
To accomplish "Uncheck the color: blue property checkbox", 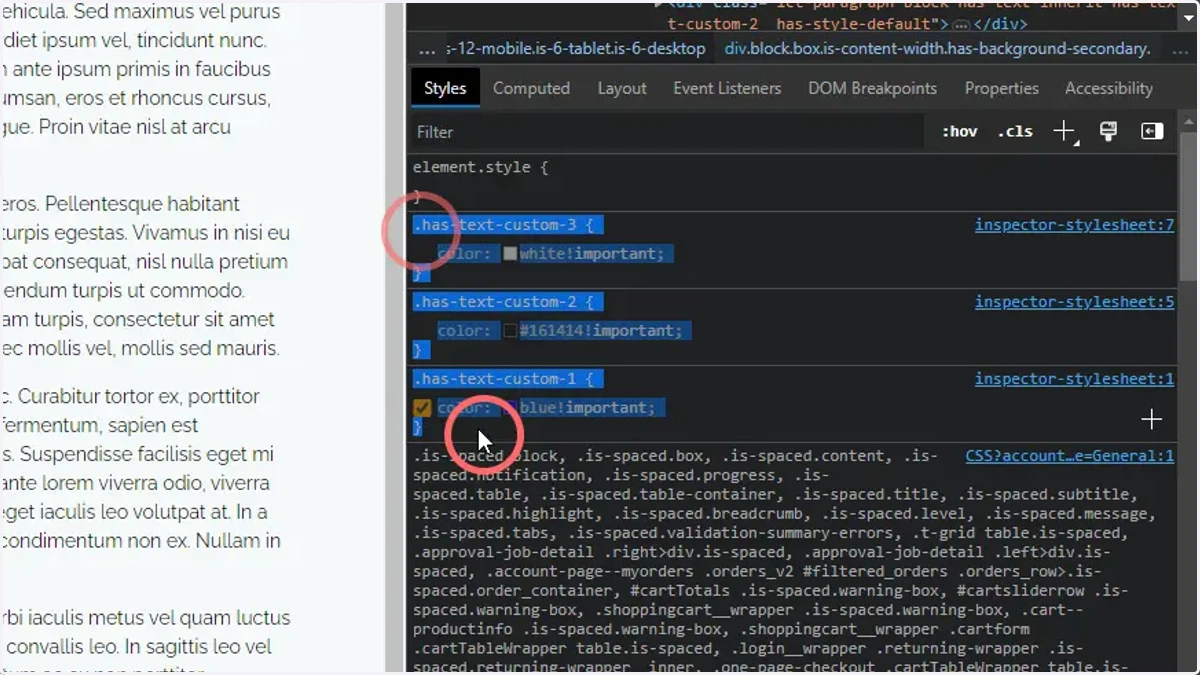I will pyautogui.click(x=422, y=408).
